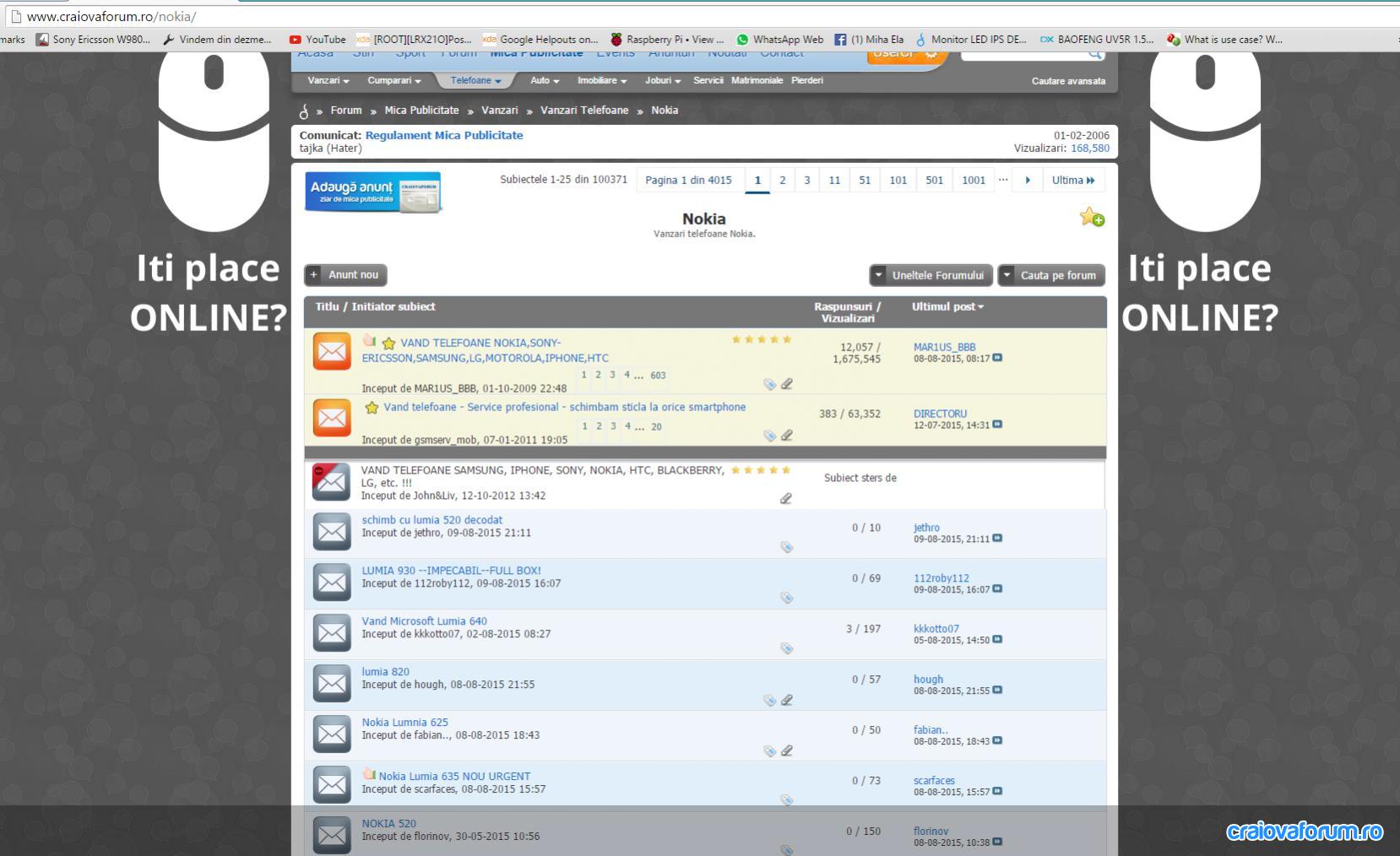Click attachment paperclip icon in lumia 820 row
Screen dimensions: 1400x856
[786, 700]
